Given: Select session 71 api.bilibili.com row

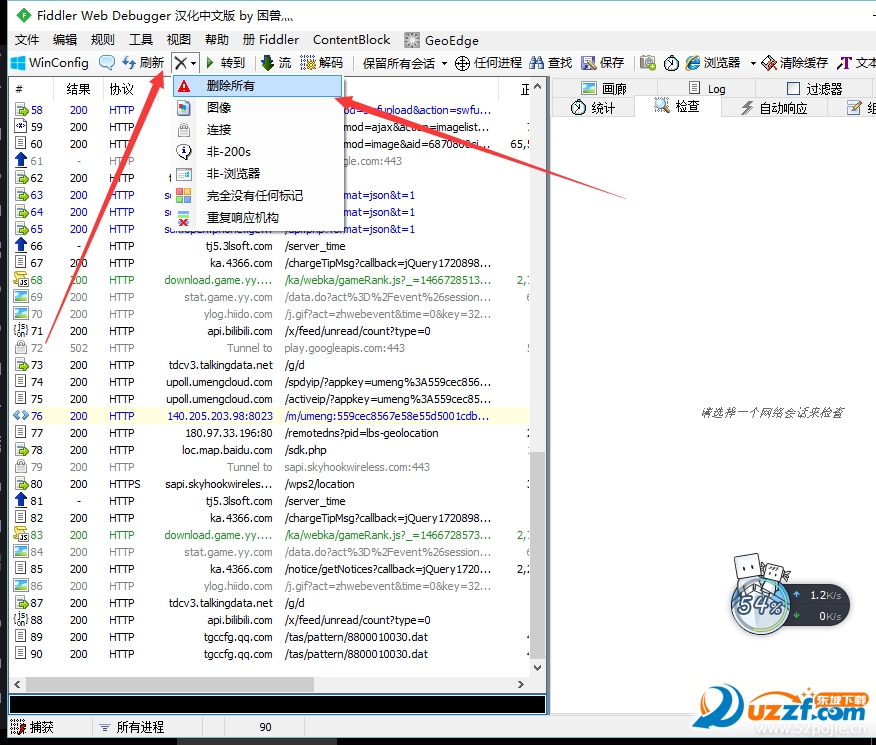Looking at the screenshot, I should click(269, 331).
